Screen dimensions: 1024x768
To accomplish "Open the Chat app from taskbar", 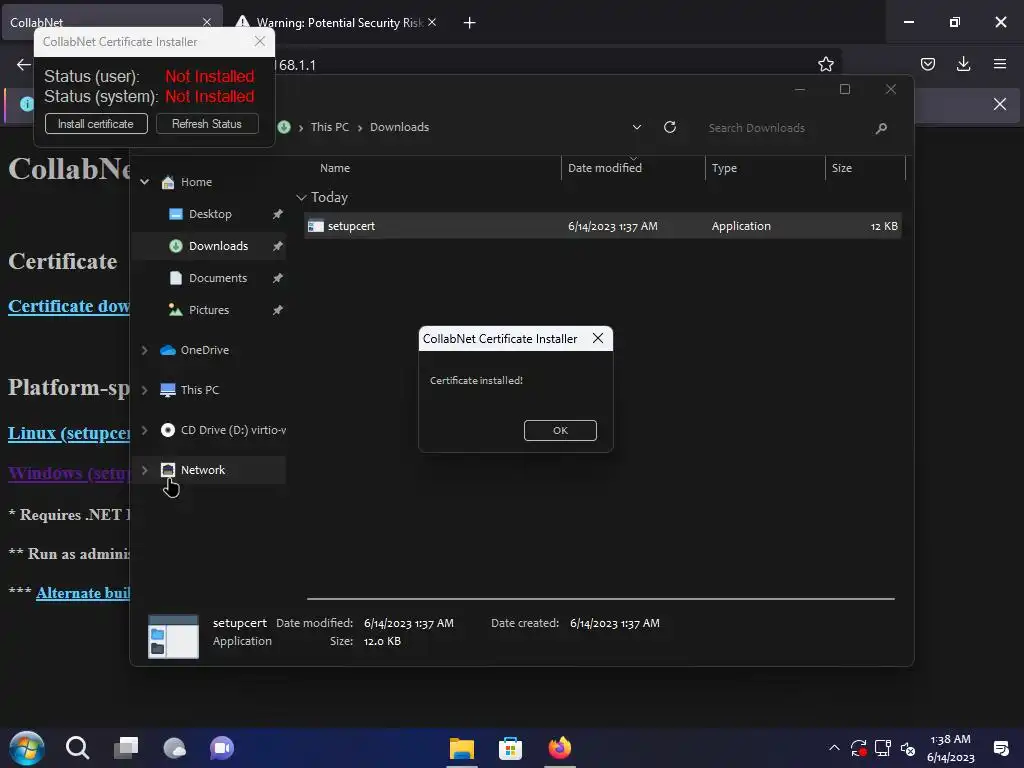I will pyautogui.click(x=222, y=748).
